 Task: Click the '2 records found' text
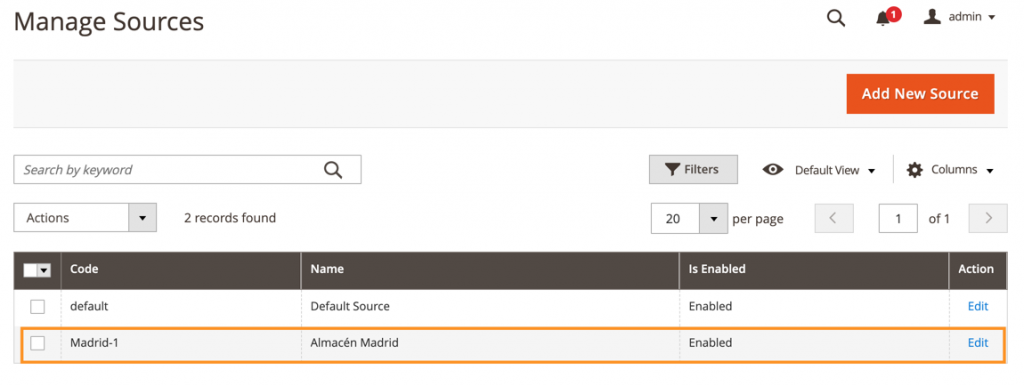230,218
